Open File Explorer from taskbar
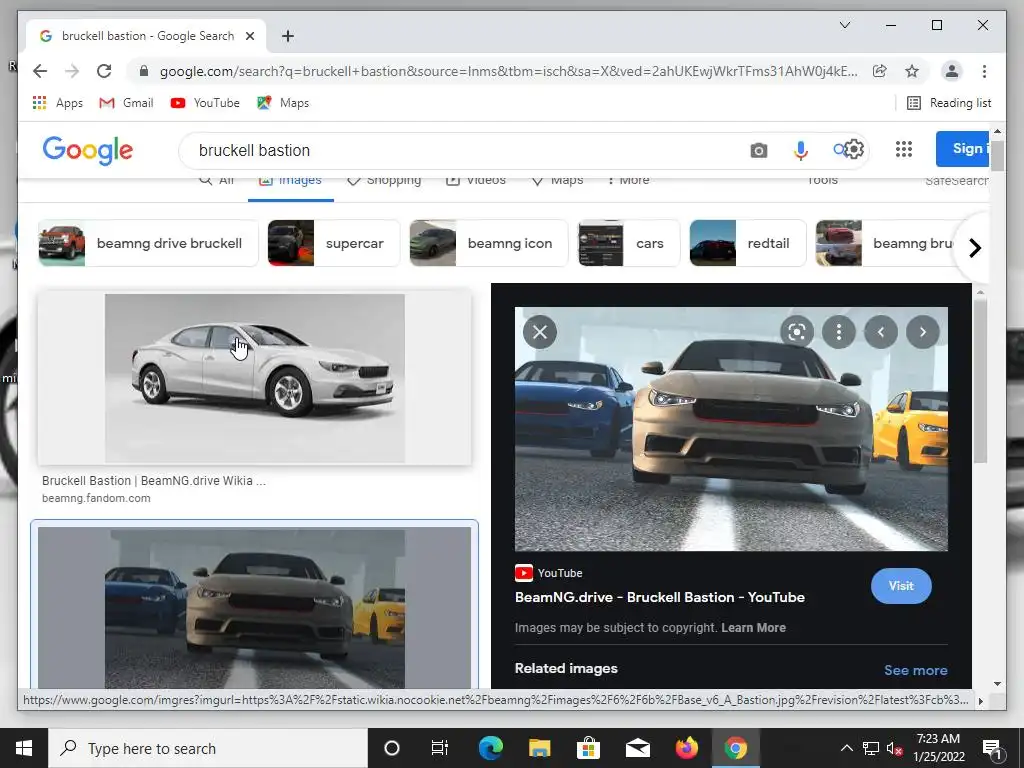 click(x=539, y=748)
